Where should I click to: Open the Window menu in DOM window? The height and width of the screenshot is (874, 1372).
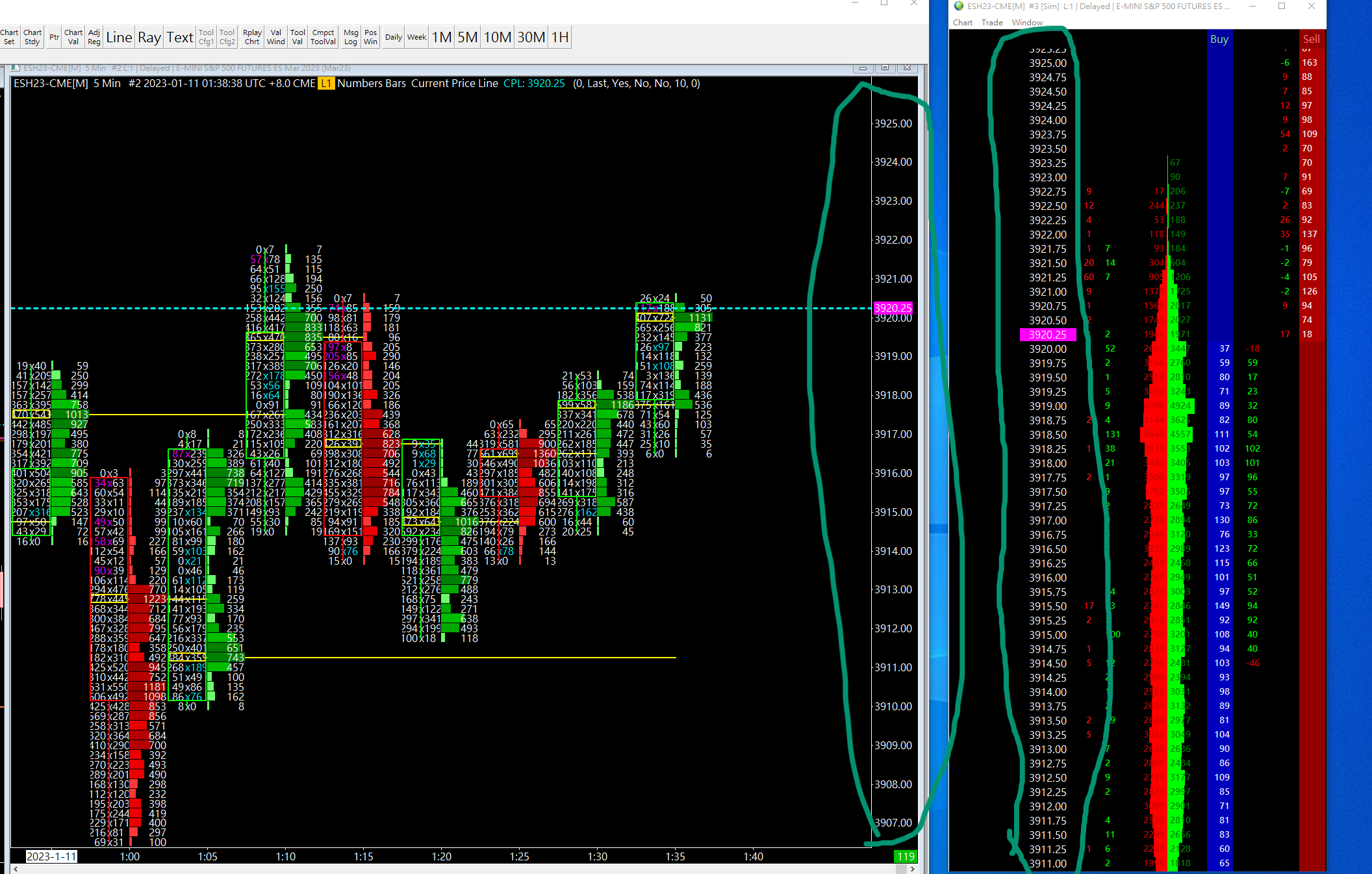pyautogui.click(x=1027, y=22)
